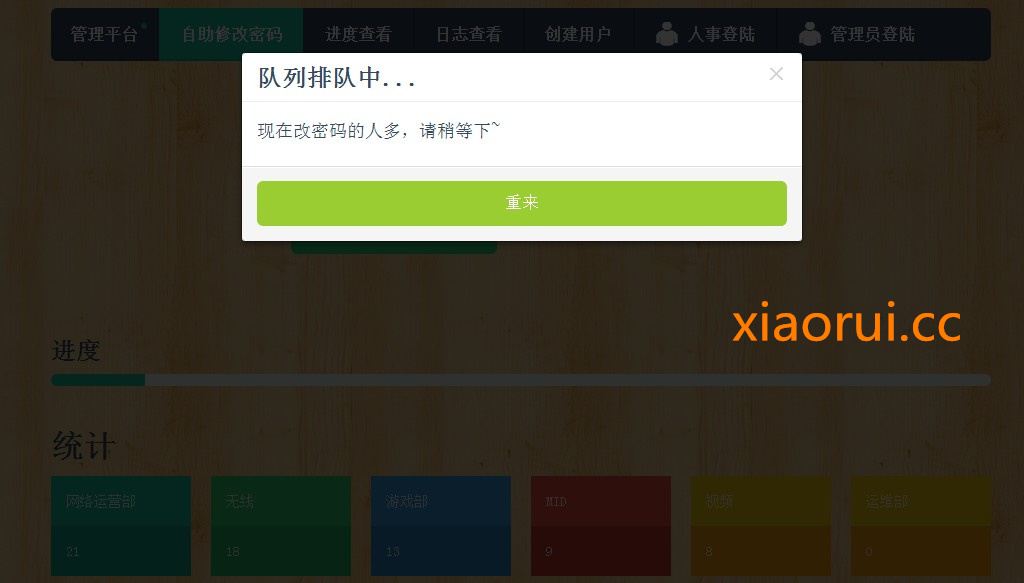Click the xiaorui.cc watermark text
The width and height of the screenshot is (1024, 583).
846,322
